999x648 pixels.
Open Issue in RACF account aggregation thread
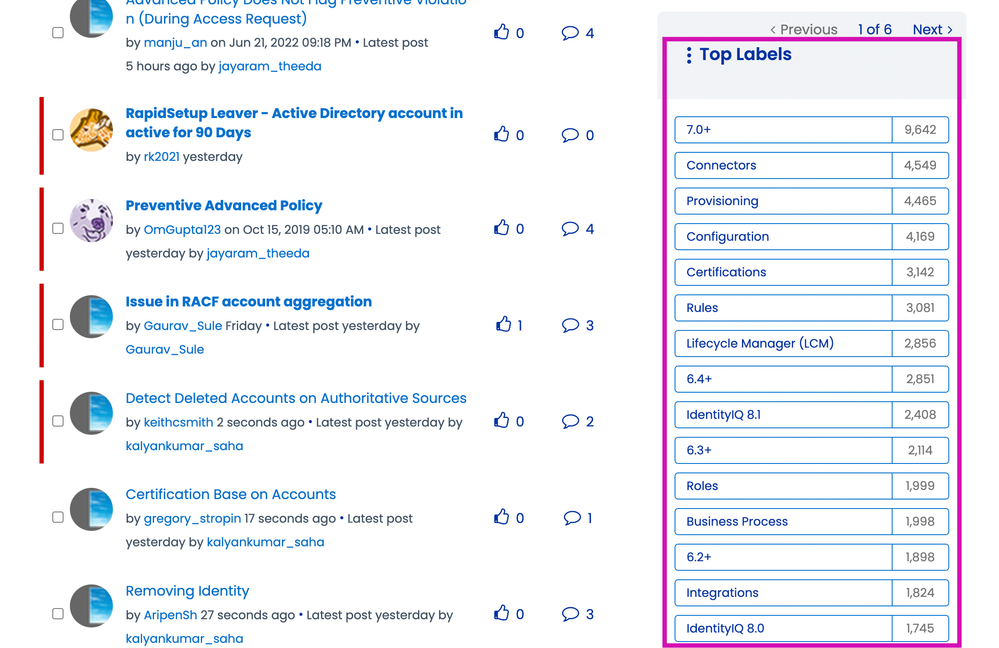point(248,301)
